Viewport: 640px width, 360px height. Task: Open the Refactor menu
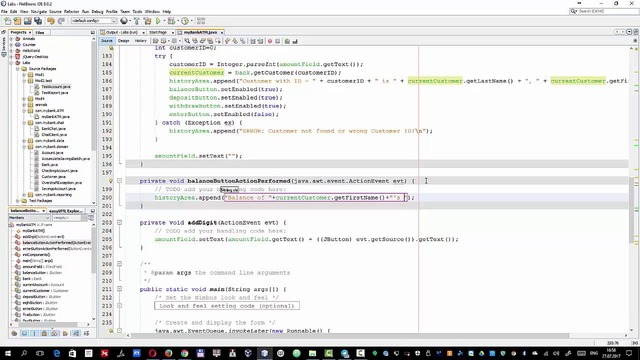pos(71,11)
